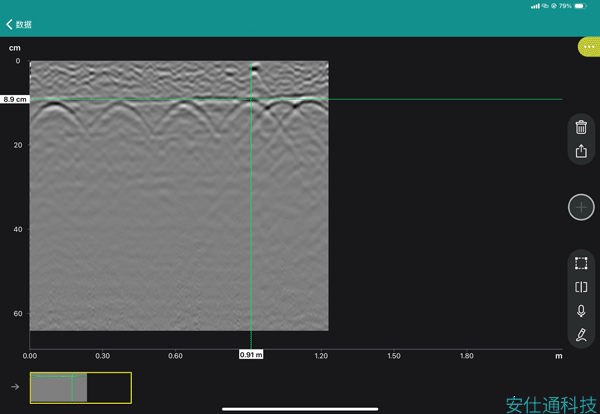Image resolution: width=600 pixels, height=414 pixels.
Task: Select the dashed rectangle selection tool
Action: coord(581,263)
